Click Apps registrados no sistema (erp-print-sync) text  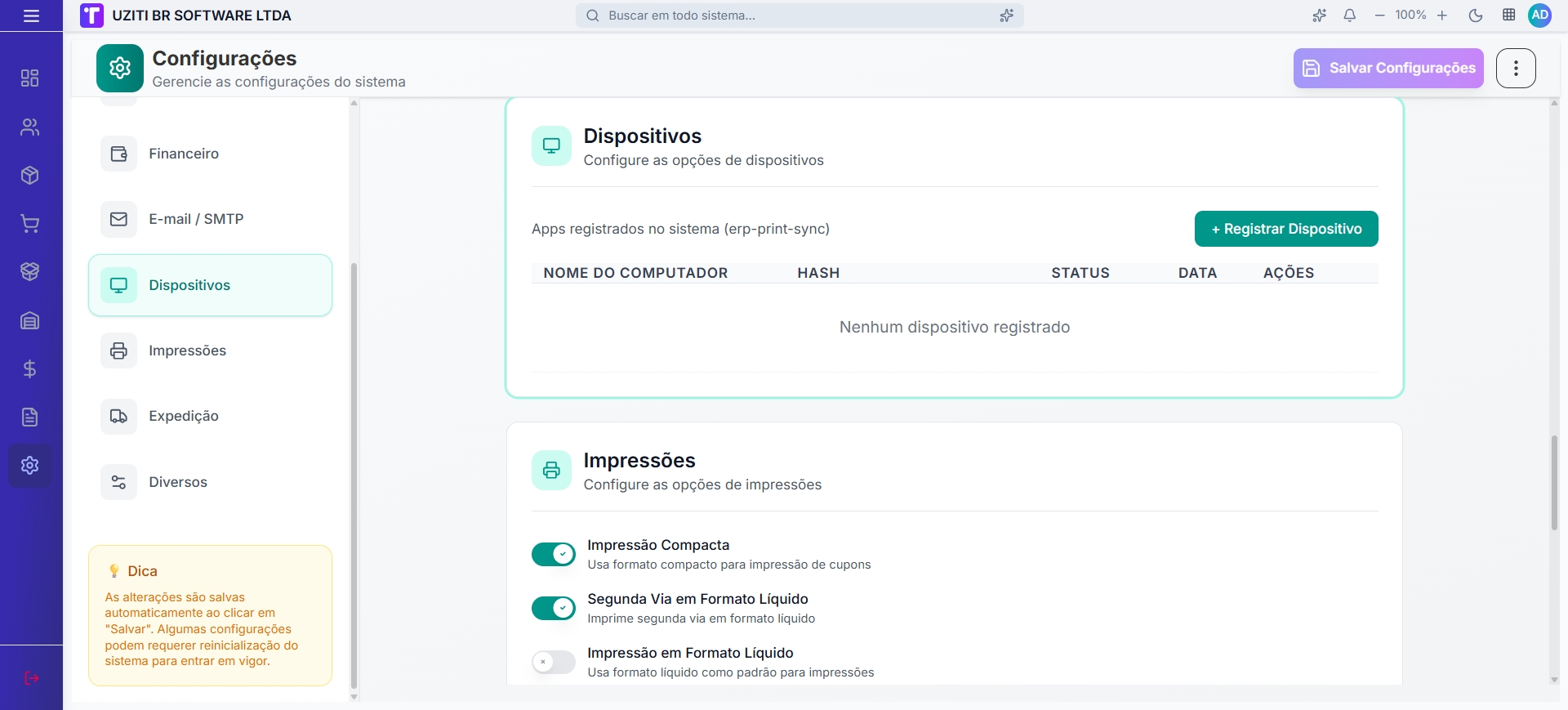coord(680,229)
